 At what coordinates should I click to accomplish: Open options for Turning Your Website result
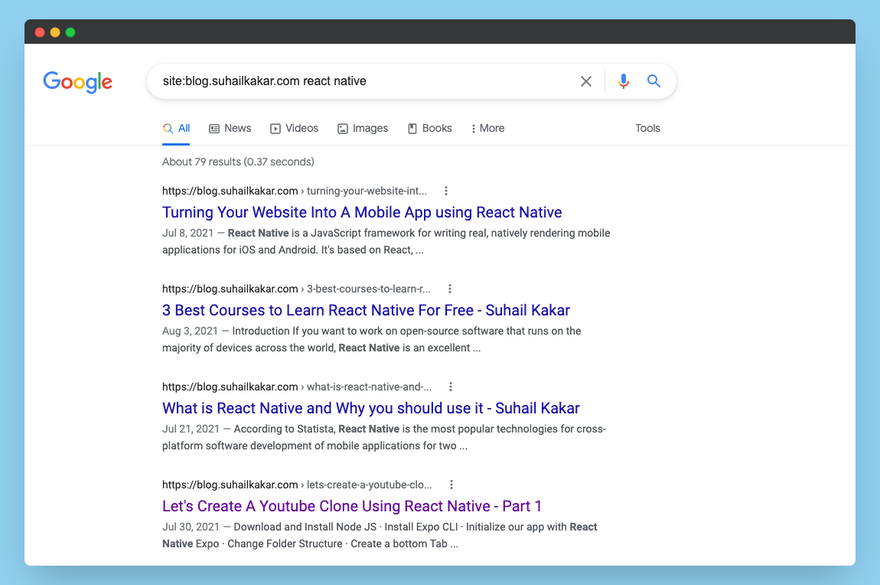[x=446, y=191]
